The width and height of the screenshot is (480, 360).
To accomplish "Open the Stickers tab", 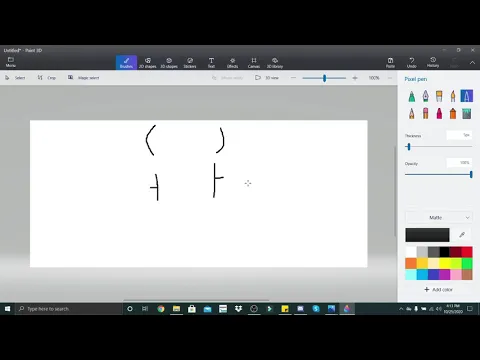I will pos(190,62).
